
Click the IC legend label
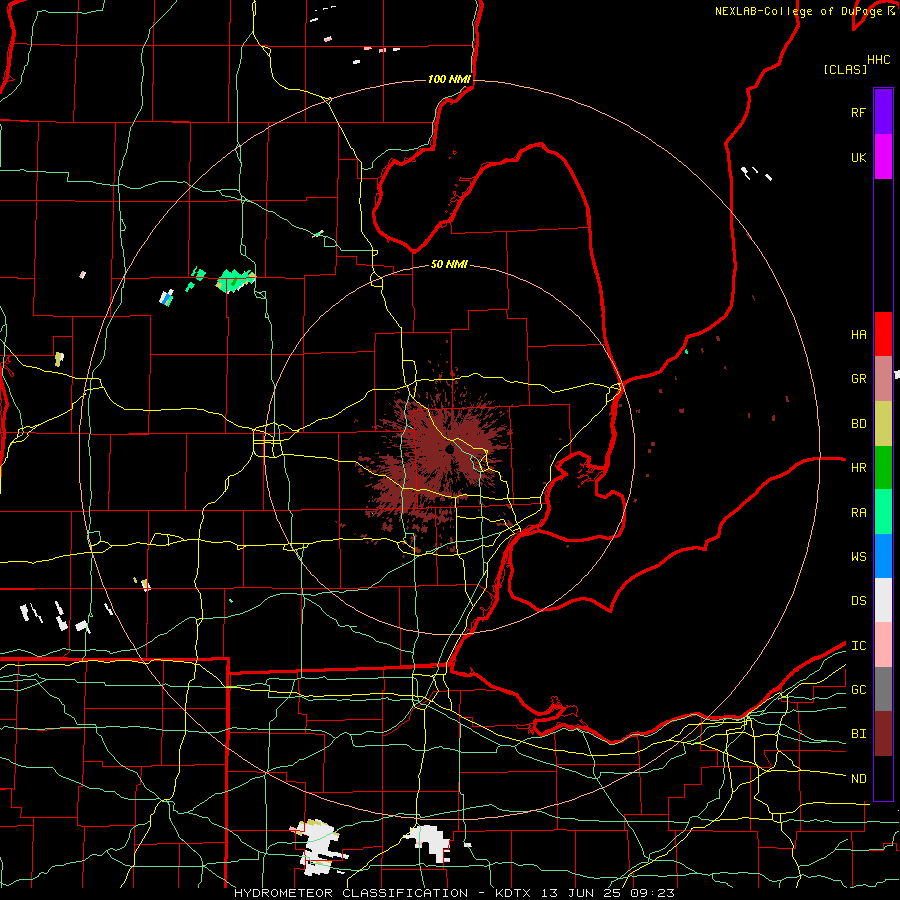pyautogui.click(x=858, y=646)
